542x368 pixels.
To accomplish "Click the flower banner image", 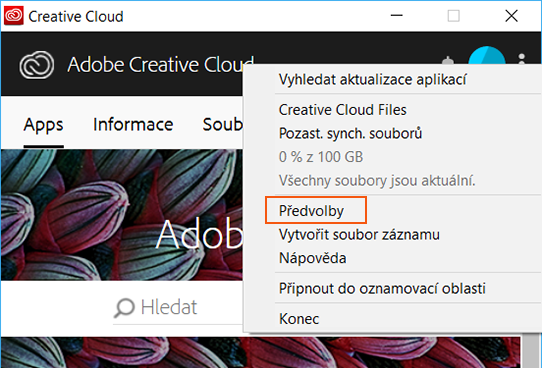I will click(x=122, y=214).
